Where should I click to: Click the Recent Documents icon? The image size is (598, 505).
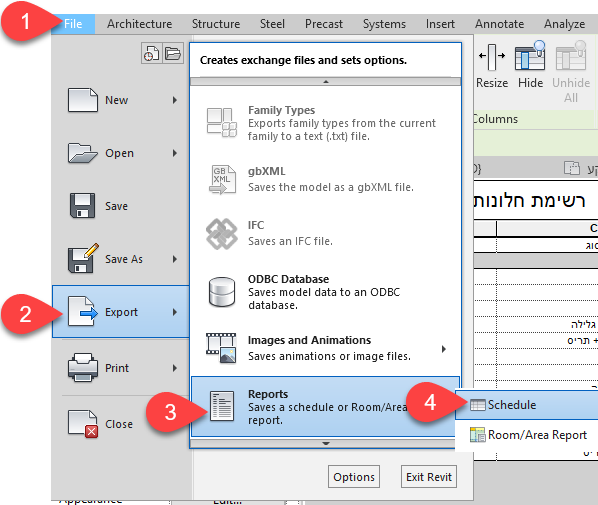pyautogui.click(x=151, y=53)
